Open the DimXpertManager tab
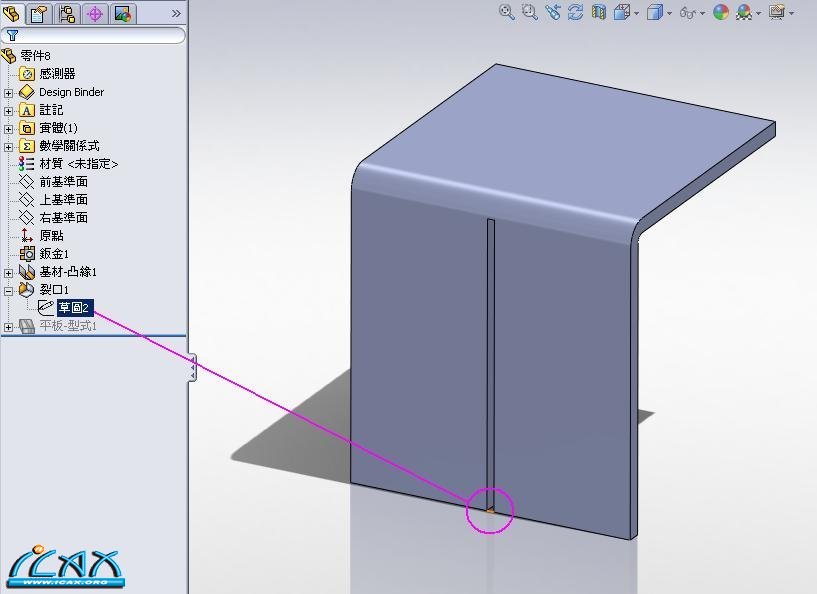 (x=95, y=14)
